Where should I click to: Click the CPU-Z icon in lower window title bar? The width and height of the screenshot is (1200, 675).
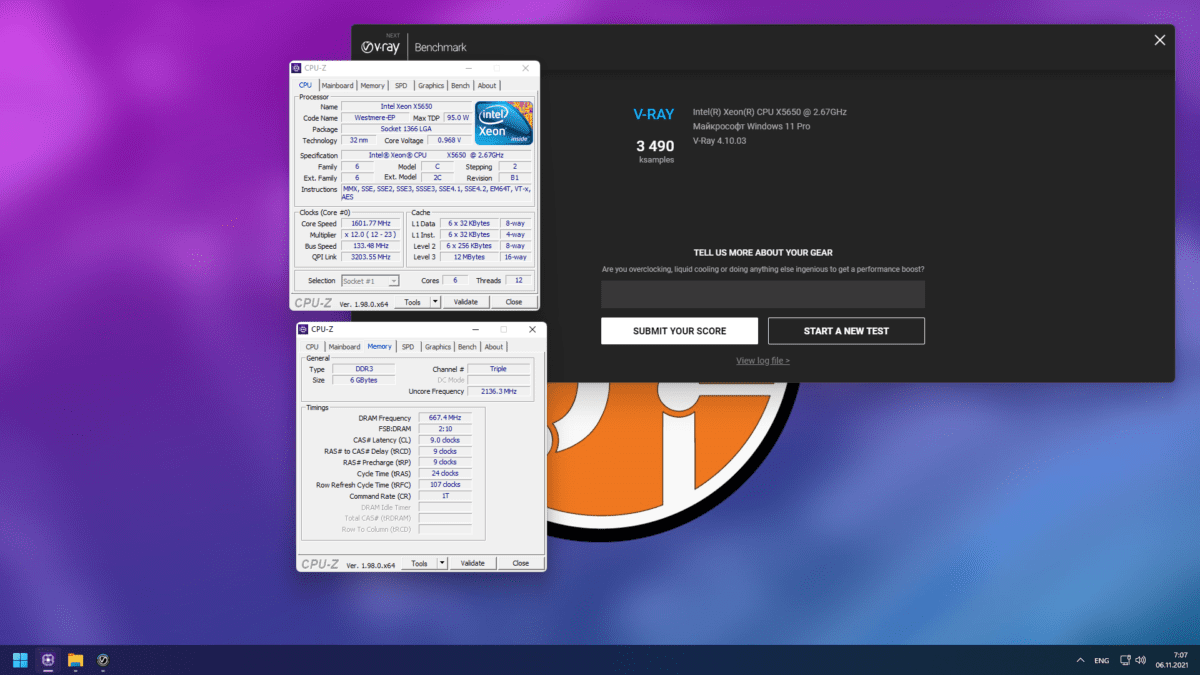pyautogui.click(x=303, y=329)
